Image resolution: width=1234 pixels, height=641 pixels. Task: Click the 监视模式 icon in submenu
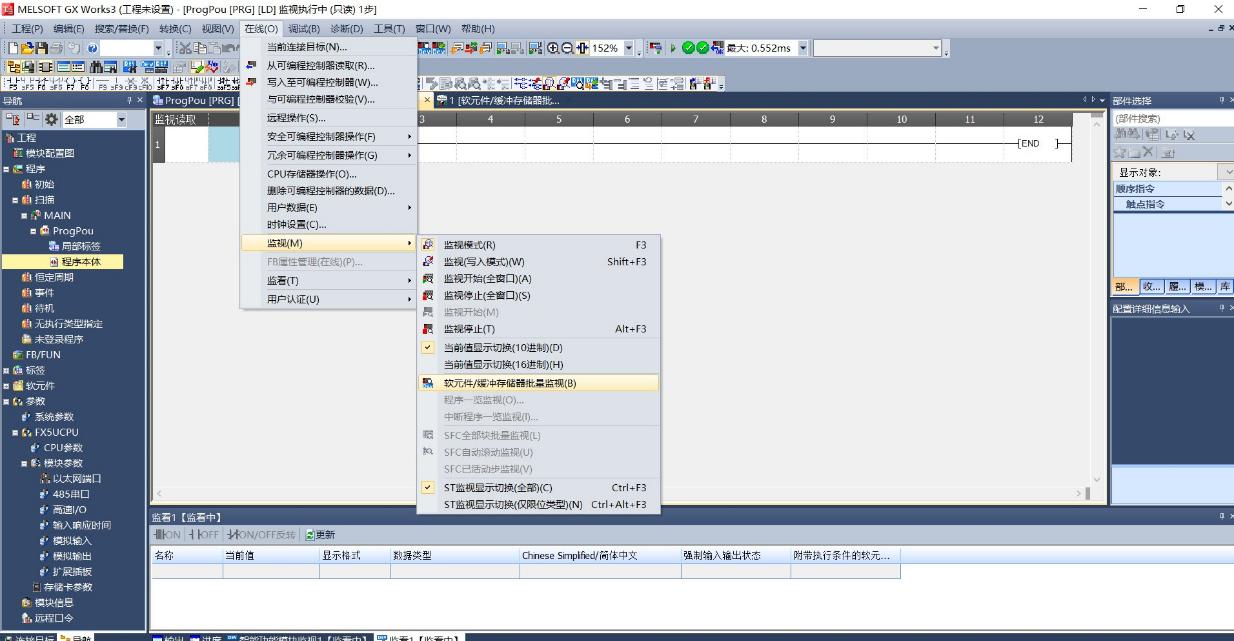tap(429, 244)
